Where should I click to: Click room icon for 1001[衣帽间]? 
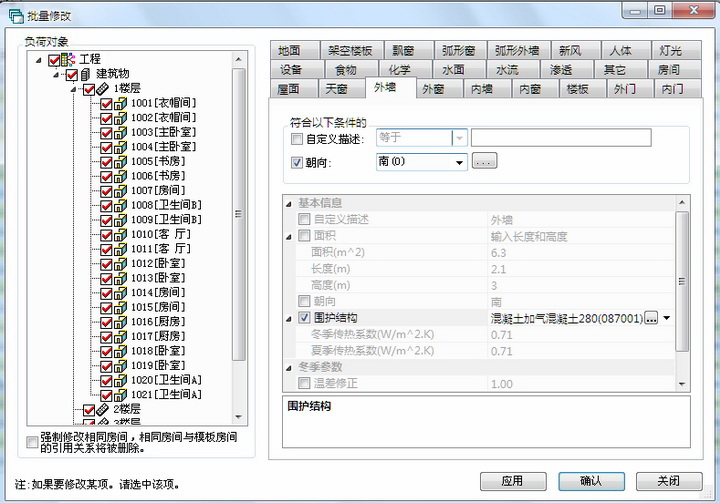pyautogui.click(x=120, y=103)
